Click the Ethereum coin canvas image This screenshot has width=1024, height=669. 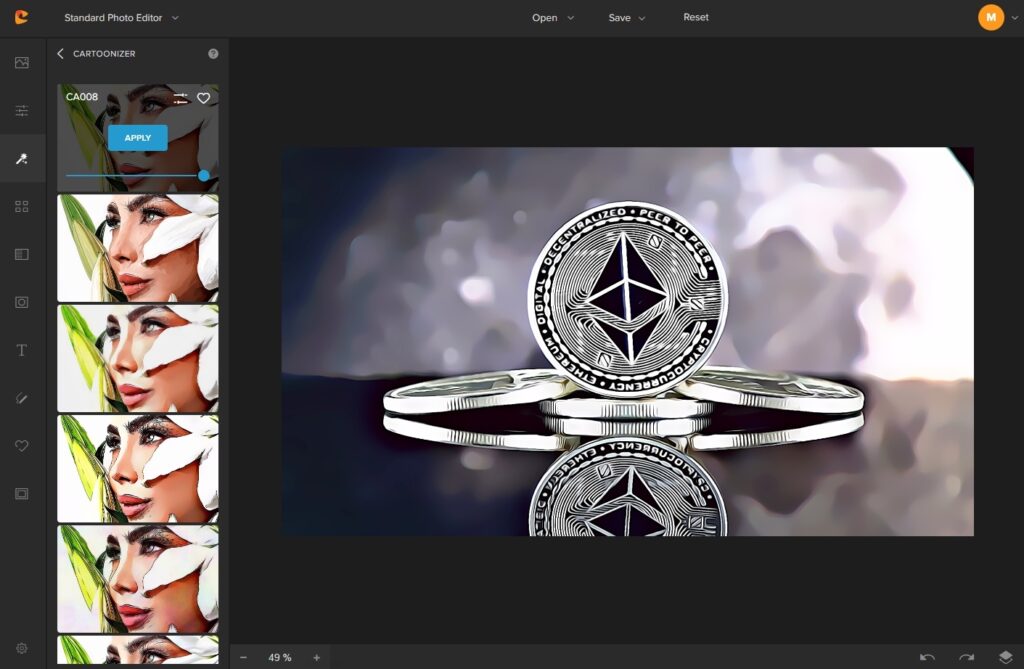point(628,342)
